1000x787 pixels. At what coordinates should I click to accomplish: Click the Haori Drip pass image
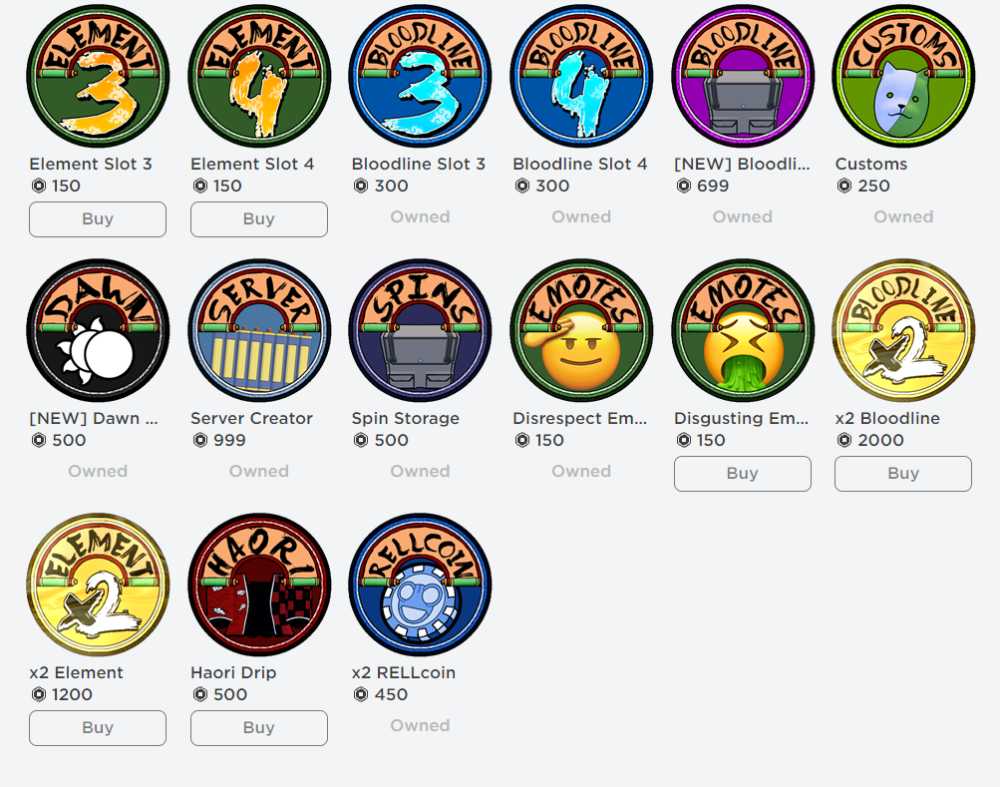point(259,585)
